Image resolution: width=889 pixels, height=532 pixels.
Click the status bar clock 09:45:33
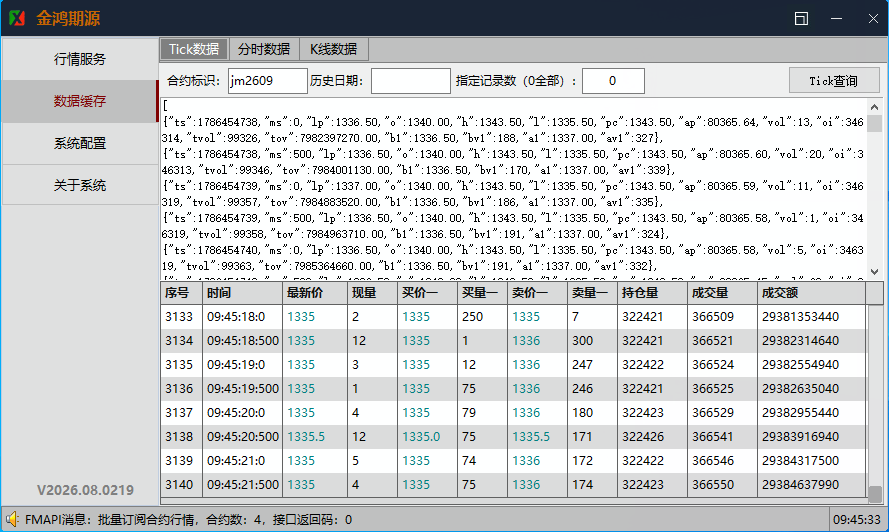point(857,520)
